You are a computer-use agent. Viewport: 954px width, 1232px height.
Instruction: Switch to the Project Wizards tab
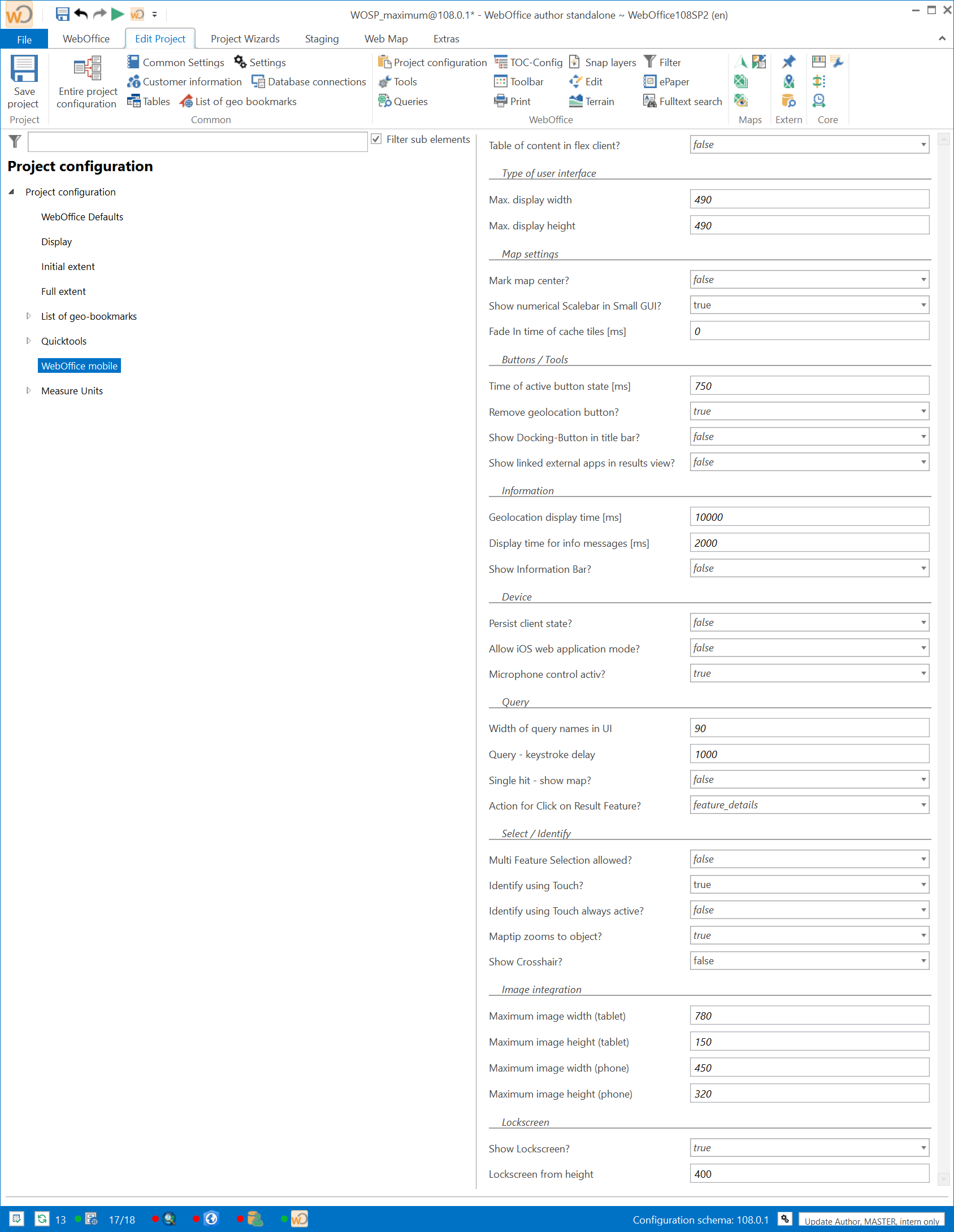click(x=245, y=38)
